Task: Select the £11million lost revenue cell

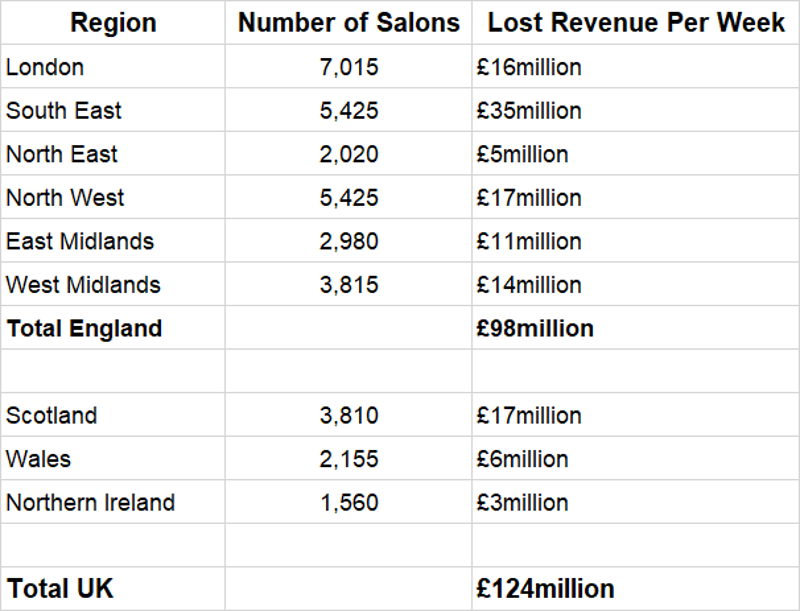Action: [x=529, y=241]
